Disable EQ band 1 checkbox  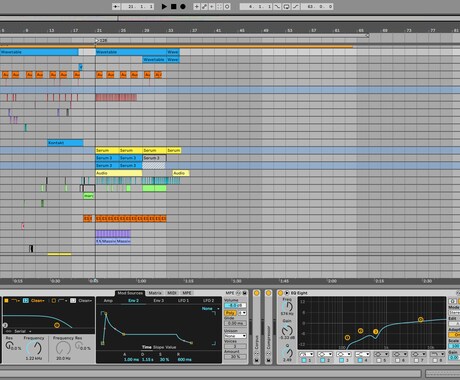pyautogui.click(x=304, y=360)
